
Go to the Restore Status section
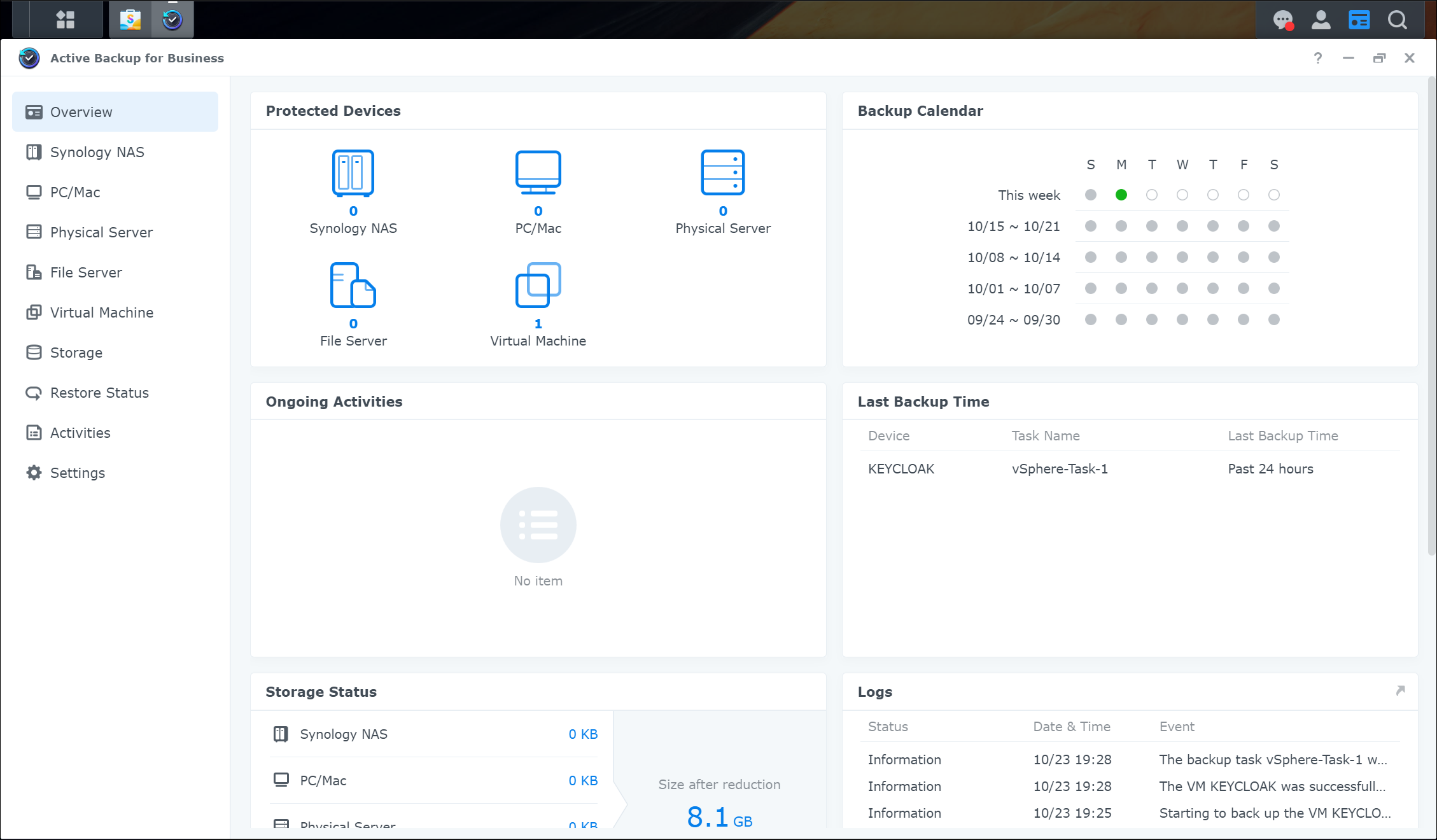pyautogui.click(x=99, y=393)
